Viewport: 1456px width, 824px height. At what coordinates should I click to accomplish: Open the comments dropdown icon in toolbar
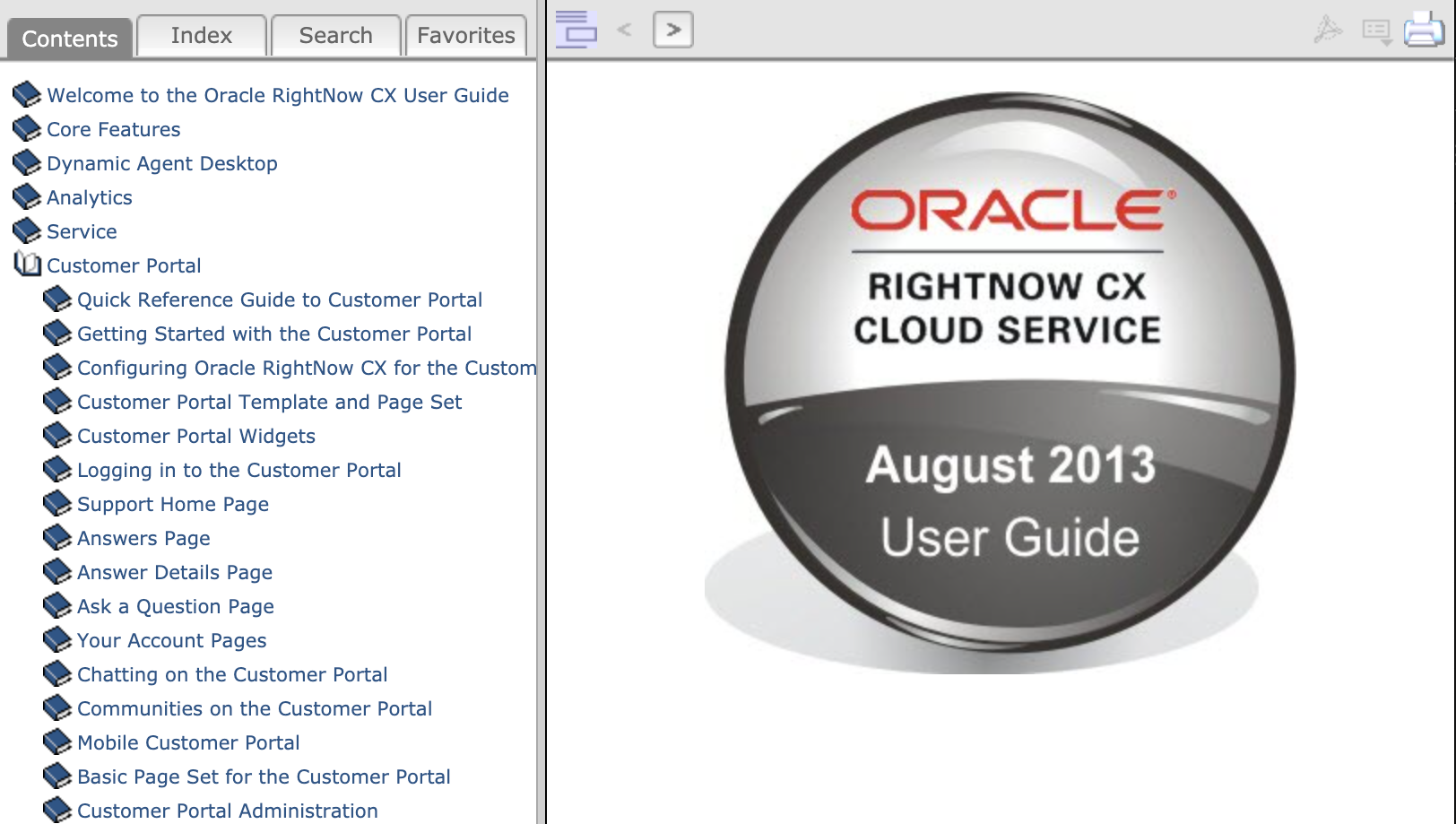(x=1376, y=31)
